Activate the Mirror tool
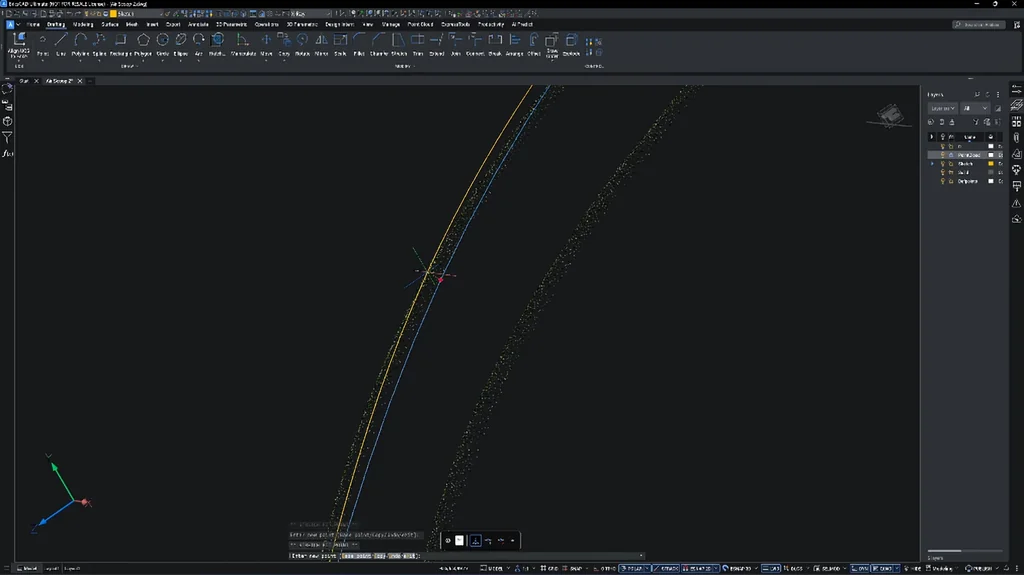The width and height of the screenshot is (1024, 575). [x=321, y=44]
